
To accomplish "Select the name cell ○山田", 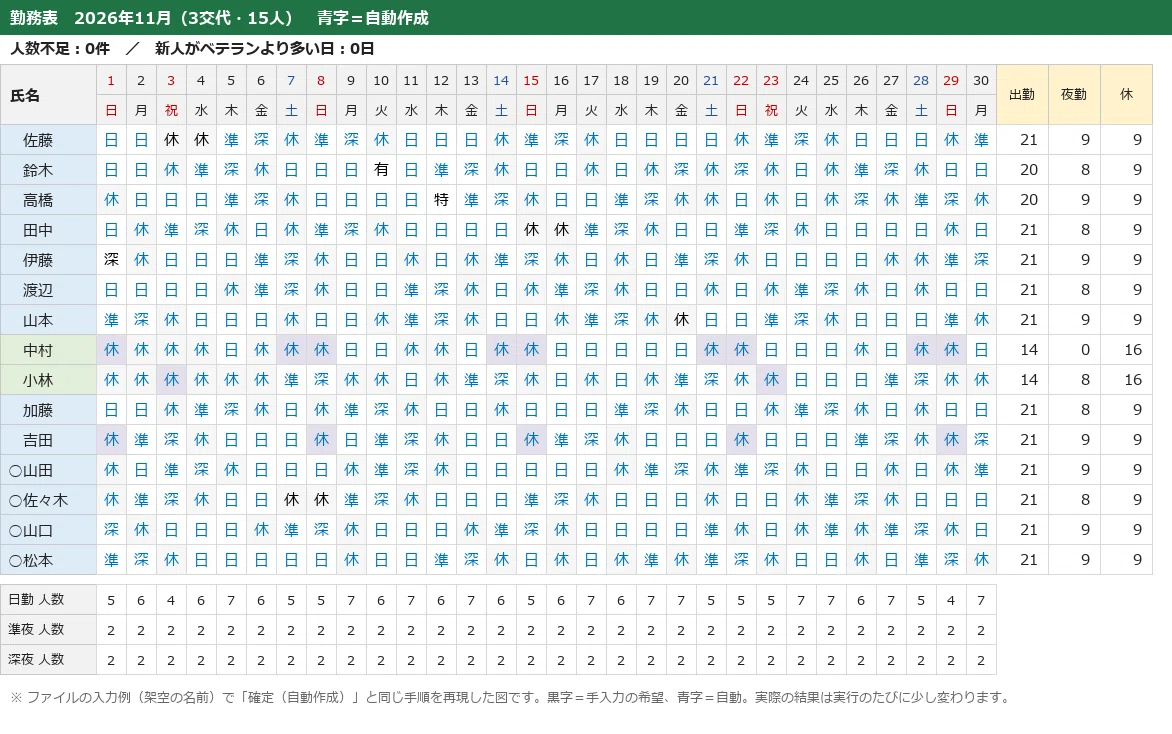I will 49,469.
